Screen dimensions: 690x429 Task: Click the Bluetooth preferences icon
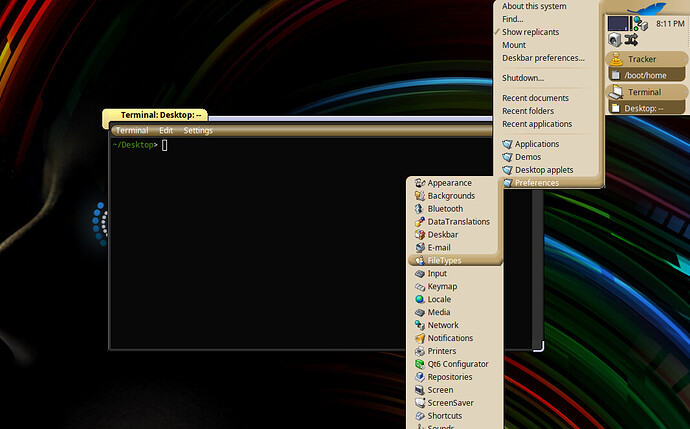click(420, 209)
